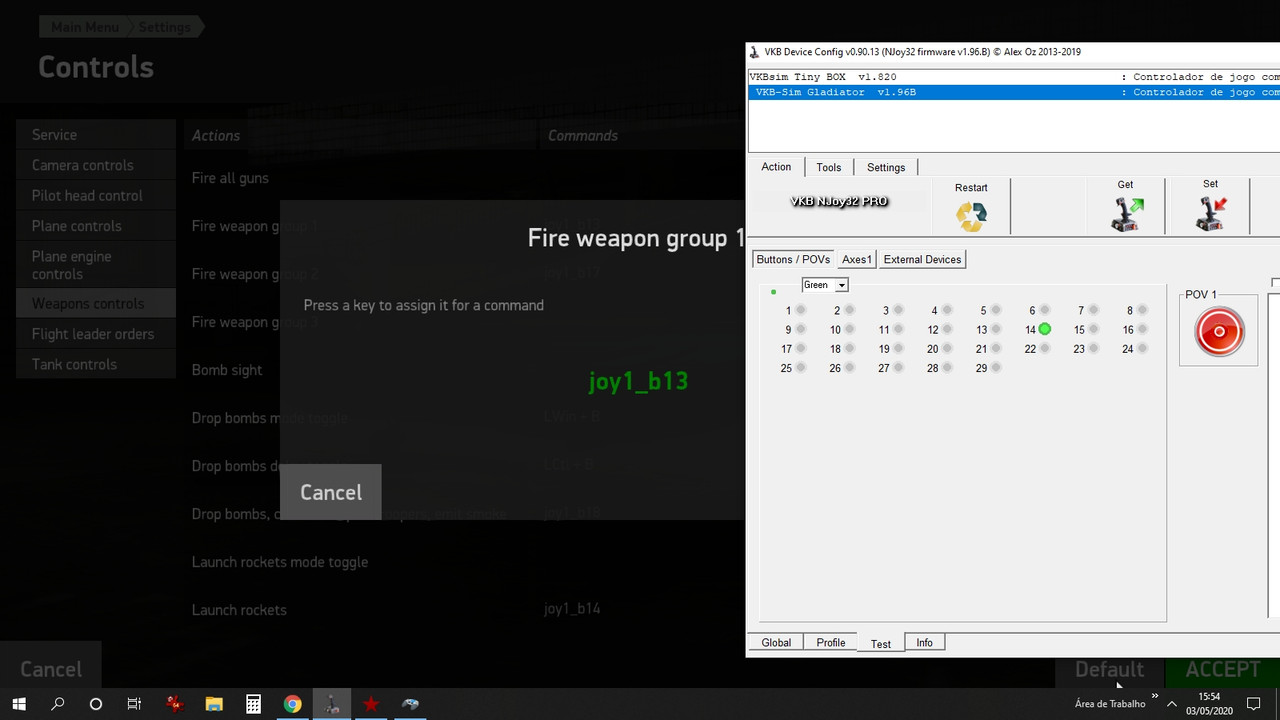Open Camera controls category

tap(96, 165)
